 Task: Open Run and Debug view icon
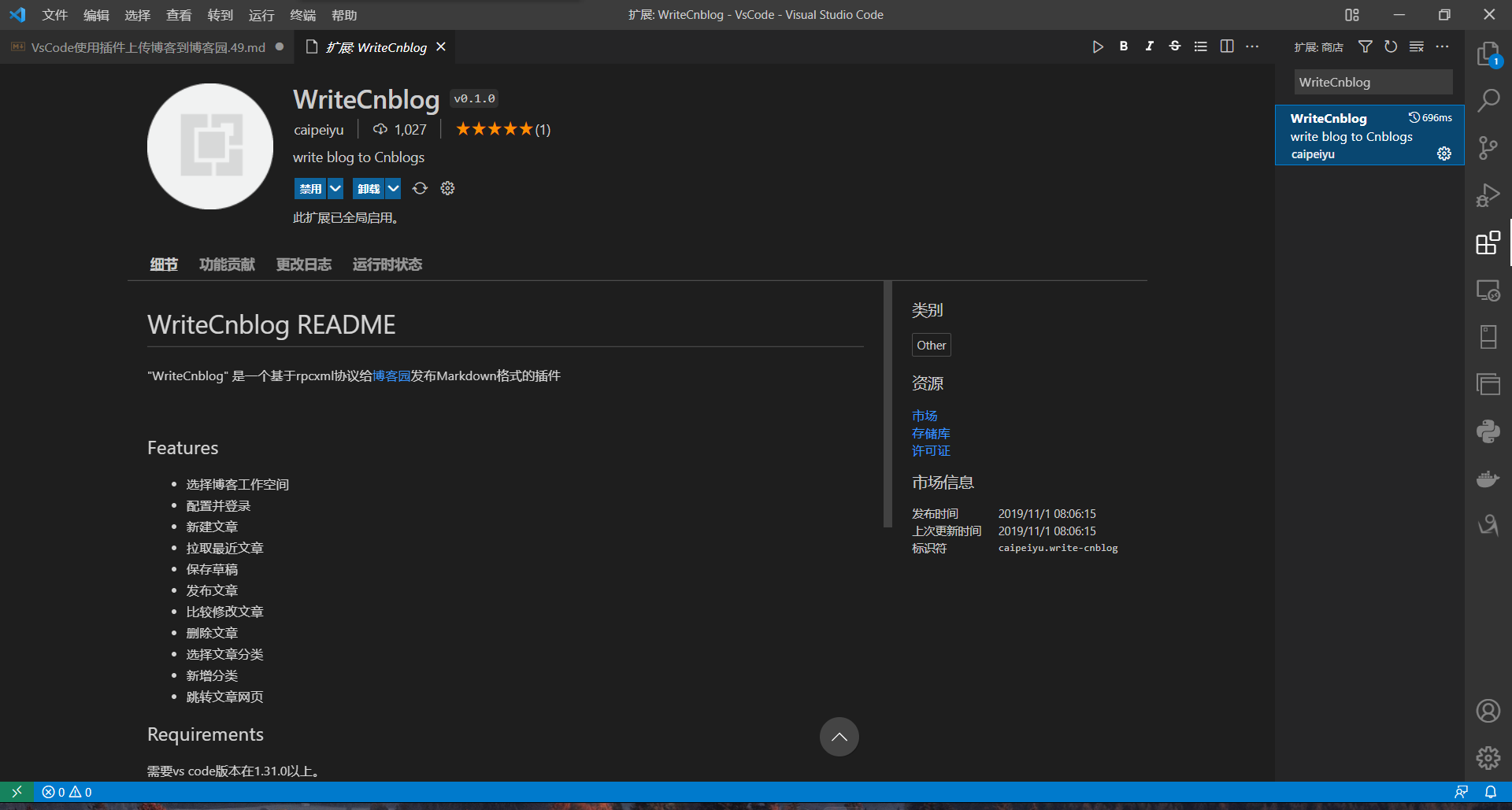tap(1488, 195)
